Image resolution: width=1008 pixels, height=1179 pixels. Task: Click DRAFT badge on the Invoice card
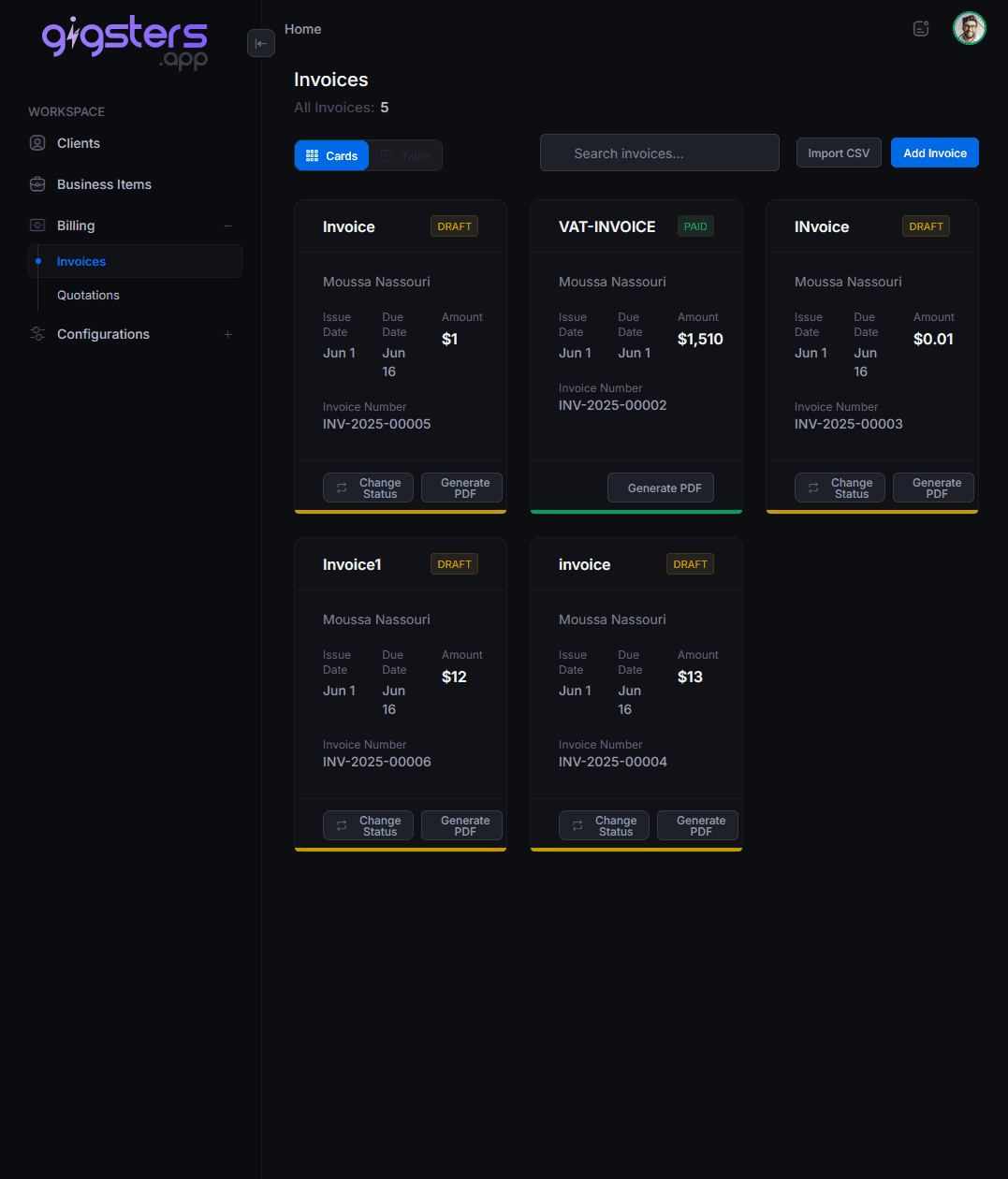(x=454, y=226)
